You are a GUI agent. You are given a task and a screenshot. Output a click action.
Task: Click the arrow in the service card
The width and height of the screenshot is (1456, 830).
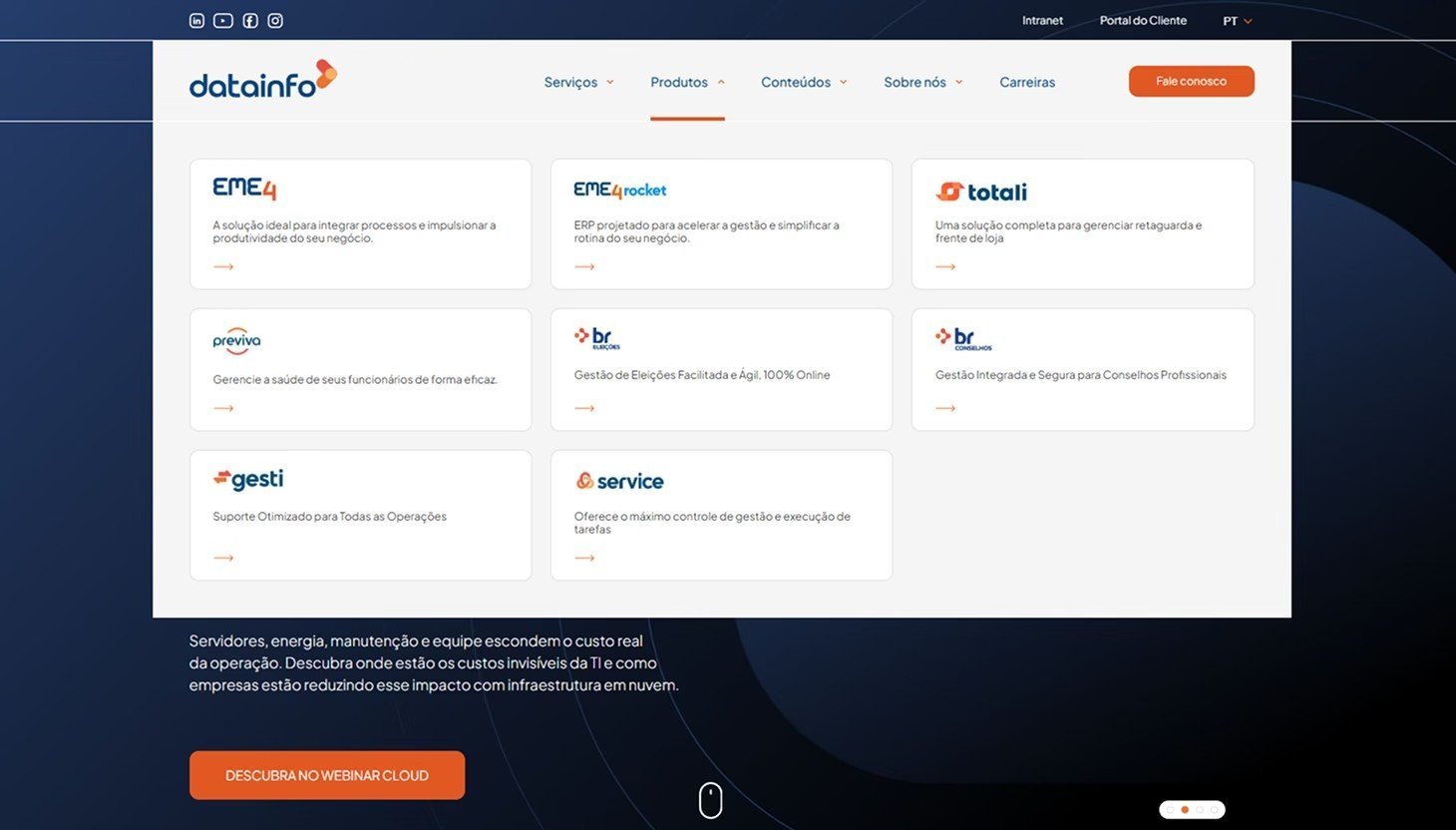584,558
